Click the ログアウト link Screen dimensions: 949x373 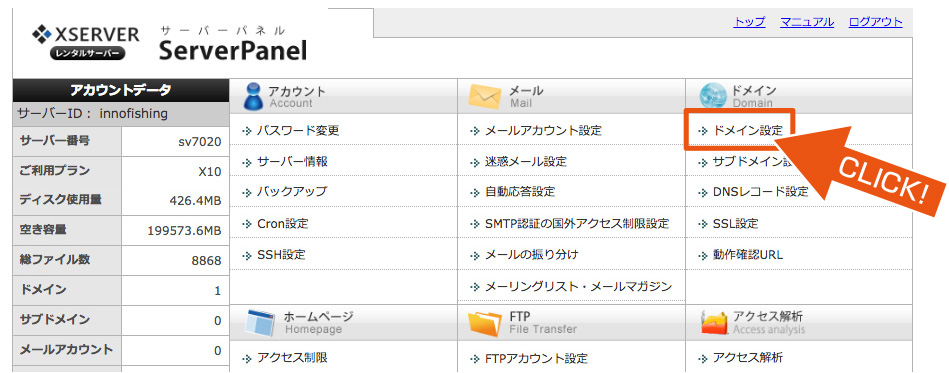click(875, 22)
